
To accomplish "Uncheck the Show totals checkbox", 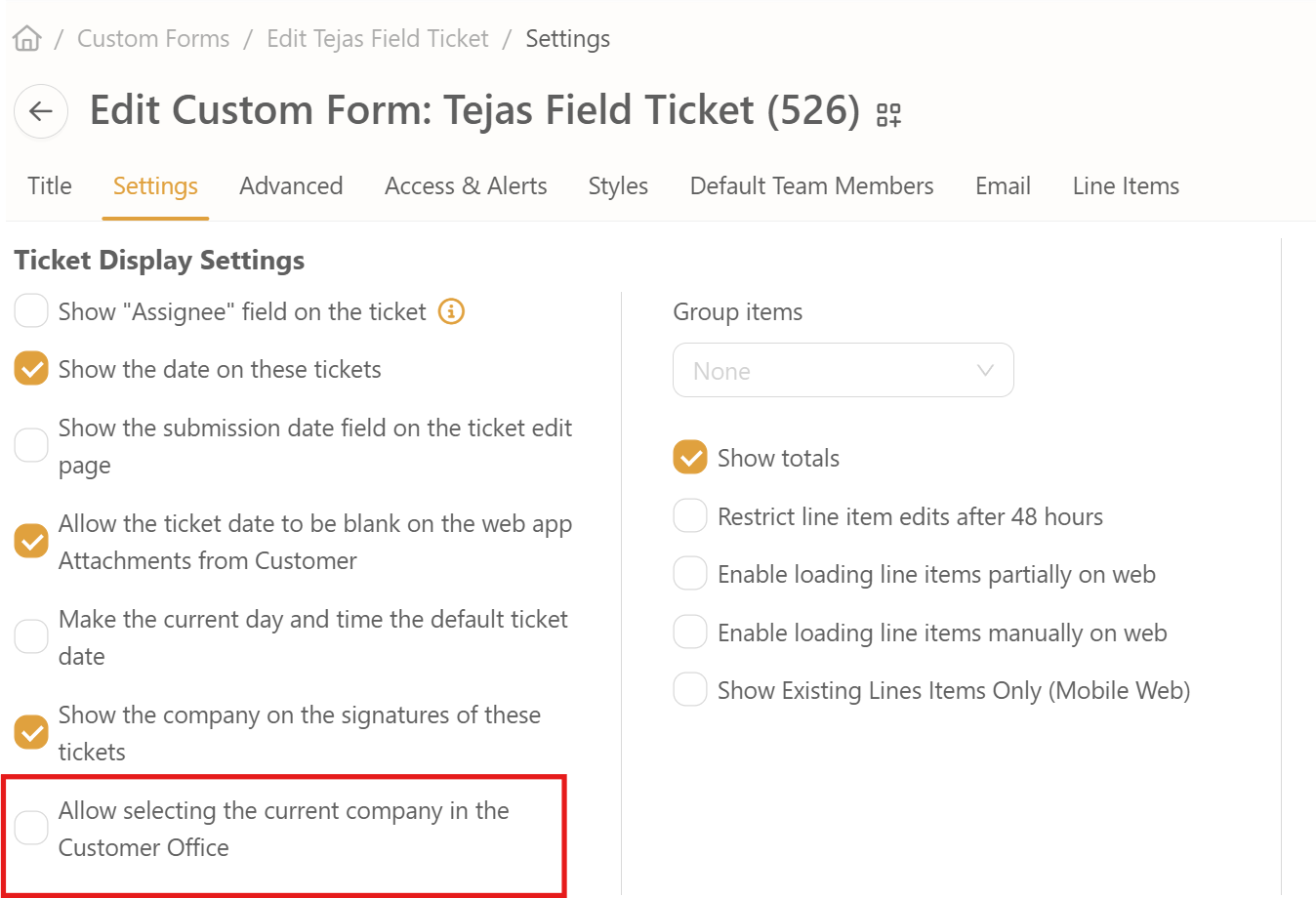I will coord(690,458).
